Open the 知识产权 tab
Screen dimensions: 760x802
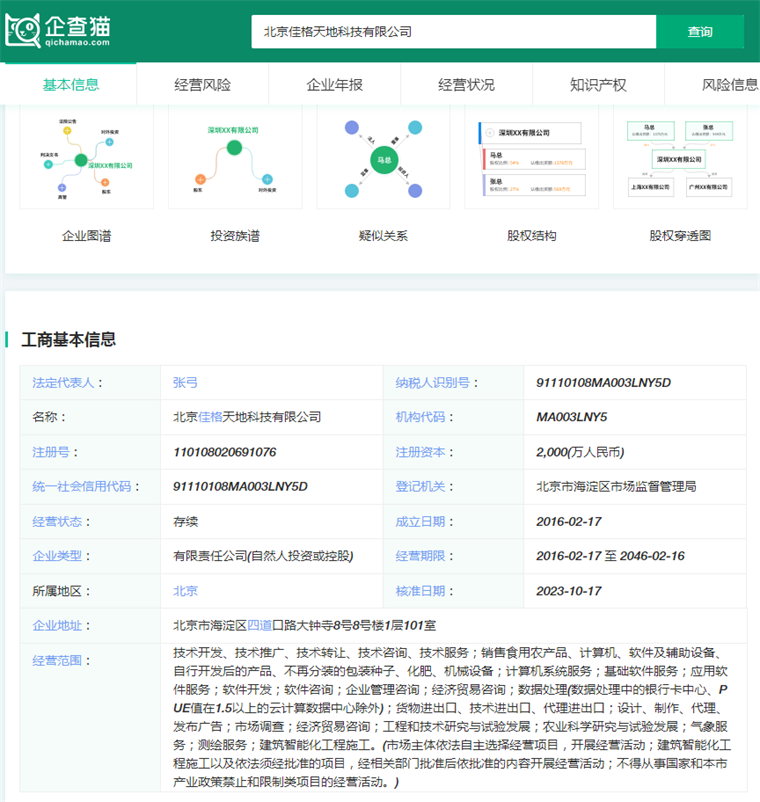coord(598,84)
